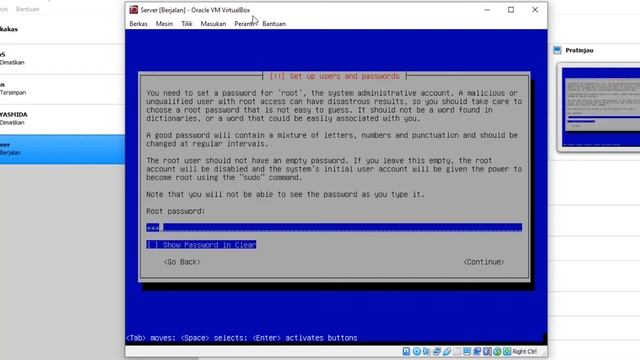Click the hard disk activity status icon
This screenshot has height=360, width=640.
(x=407, y=351)
